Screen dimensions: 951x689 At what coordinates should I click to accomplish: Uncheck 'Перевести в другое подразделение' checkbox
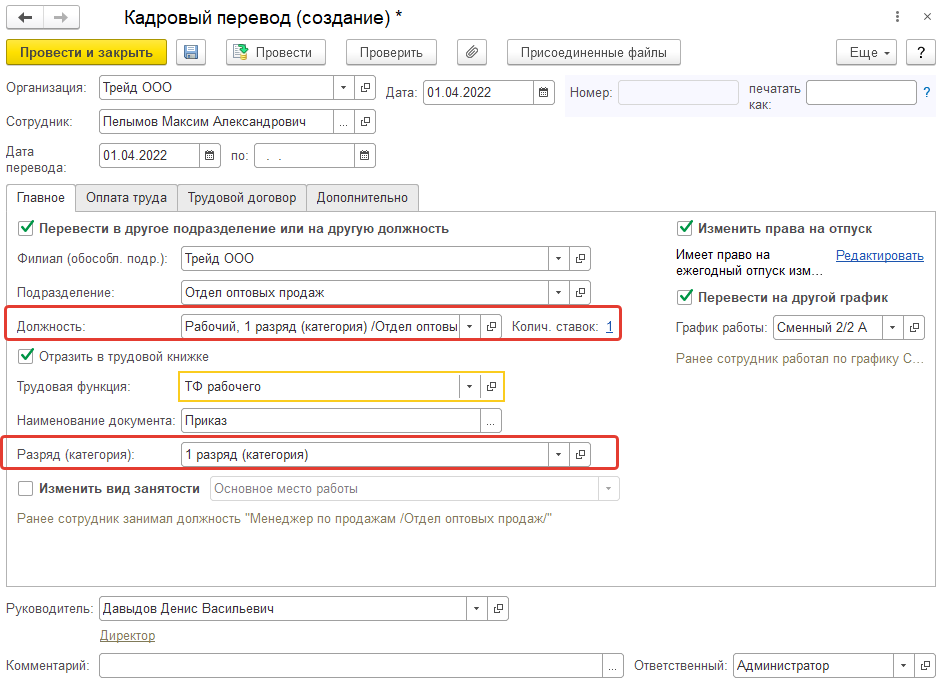click(26, 228)
